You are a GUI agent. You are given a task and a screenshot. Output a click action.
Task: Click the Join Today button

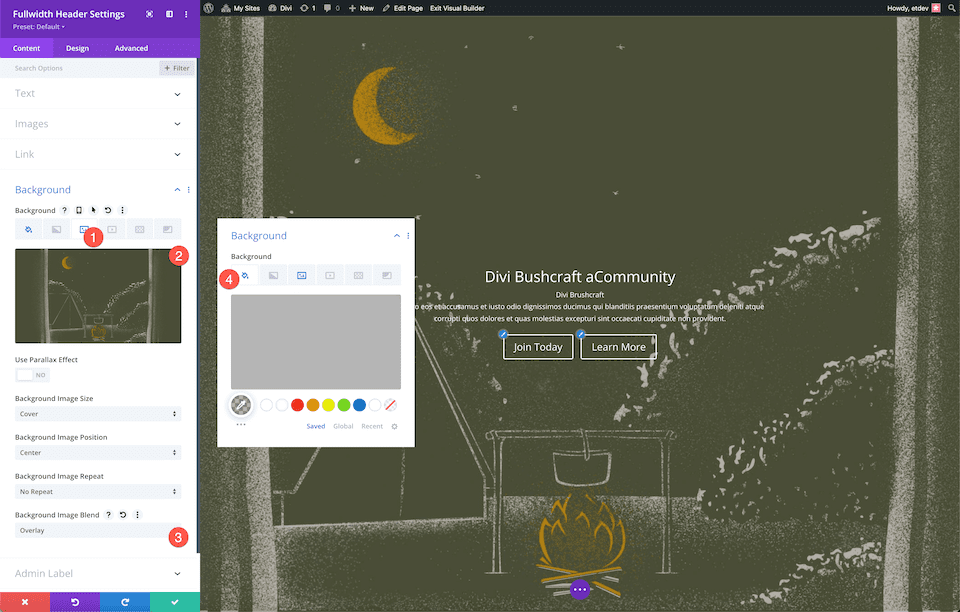point(538,347)
